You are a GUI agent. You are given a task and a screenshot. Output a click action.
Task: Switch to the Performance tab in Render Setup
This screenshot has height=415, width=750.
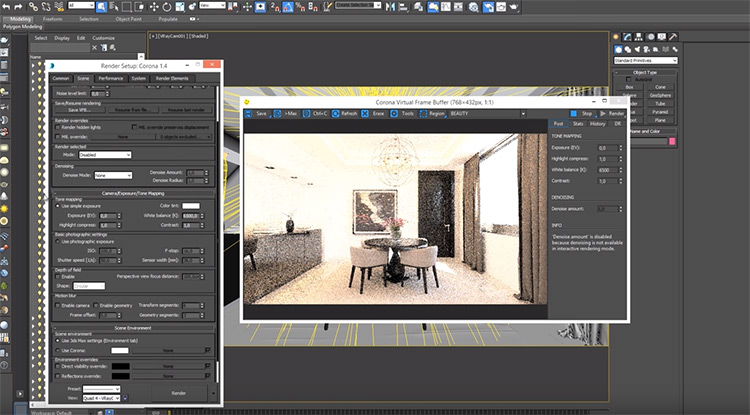[x=111, y=77]
